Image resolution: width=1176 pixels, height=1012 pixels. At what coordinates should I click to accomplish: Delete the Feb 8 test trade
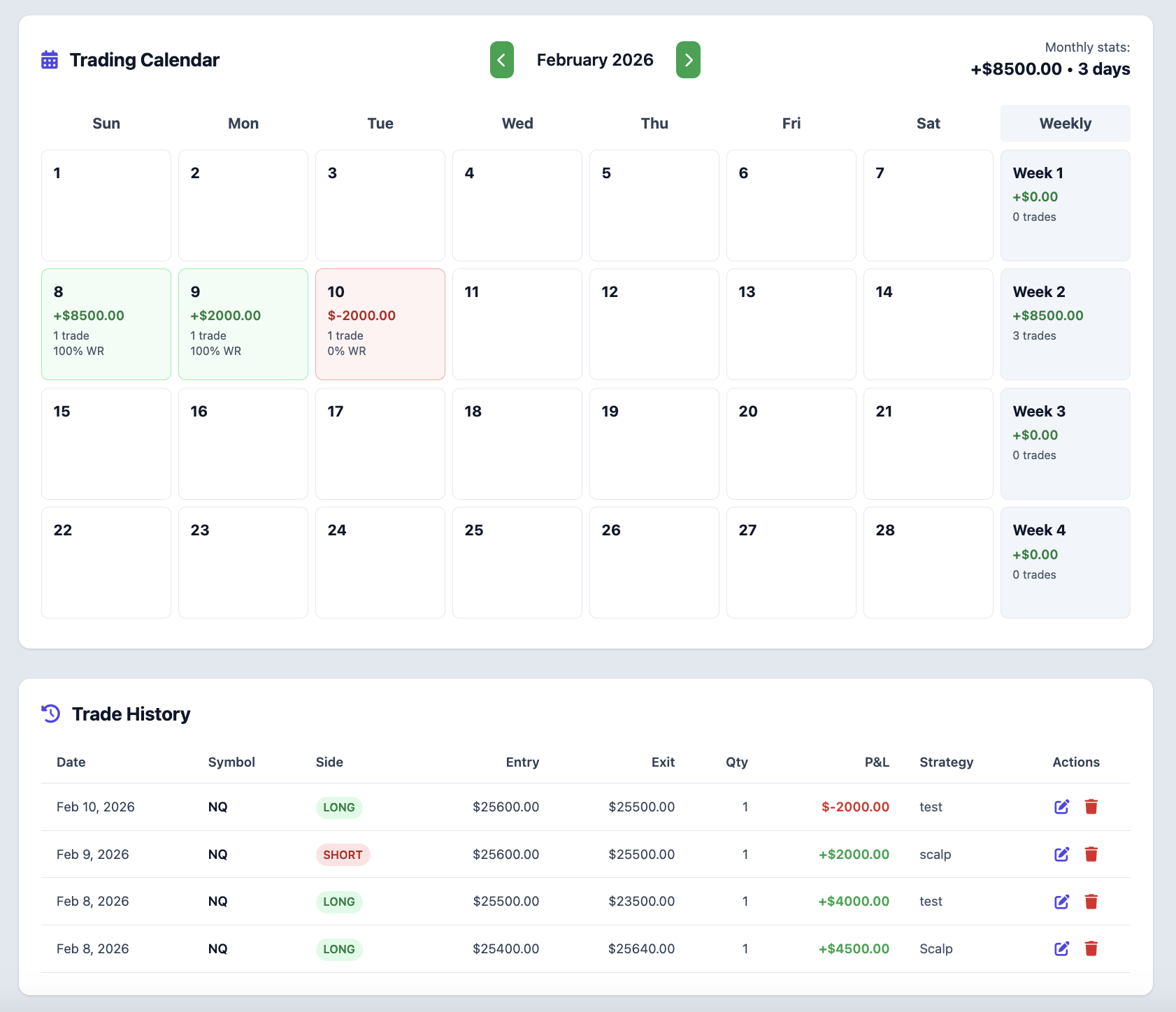(1091, 902)
